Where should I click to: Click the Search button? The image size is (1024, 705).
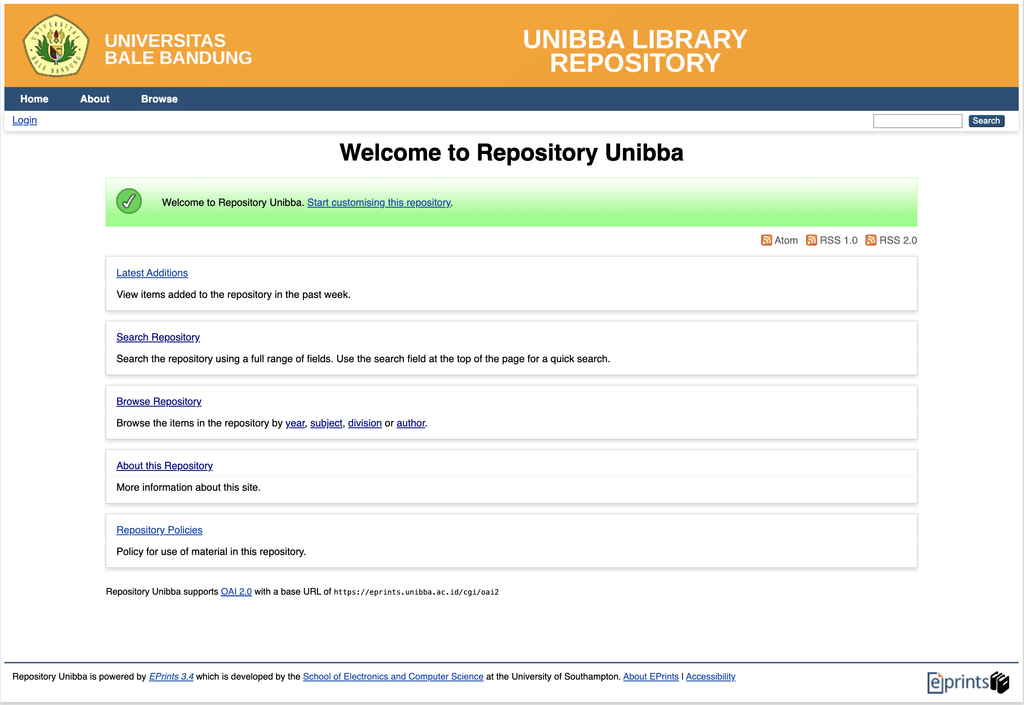pos(986,121)
